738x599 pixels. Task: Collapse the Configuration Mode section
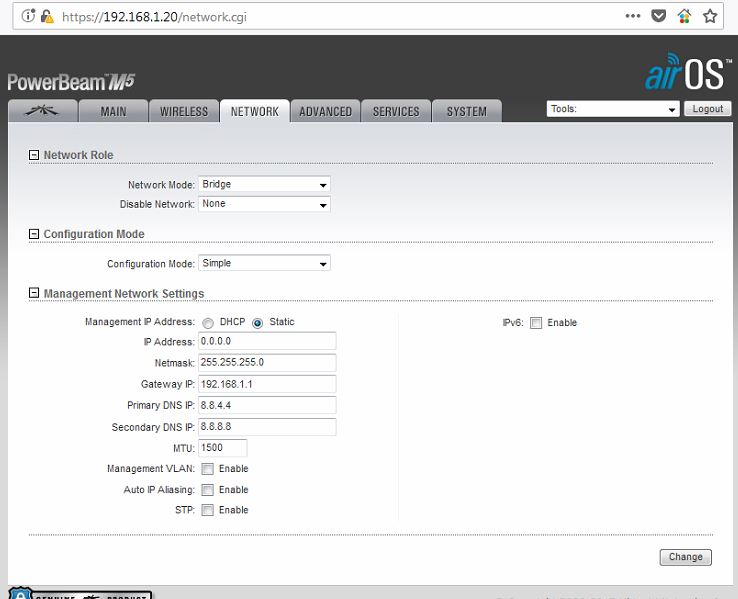[x=34, y=234]
